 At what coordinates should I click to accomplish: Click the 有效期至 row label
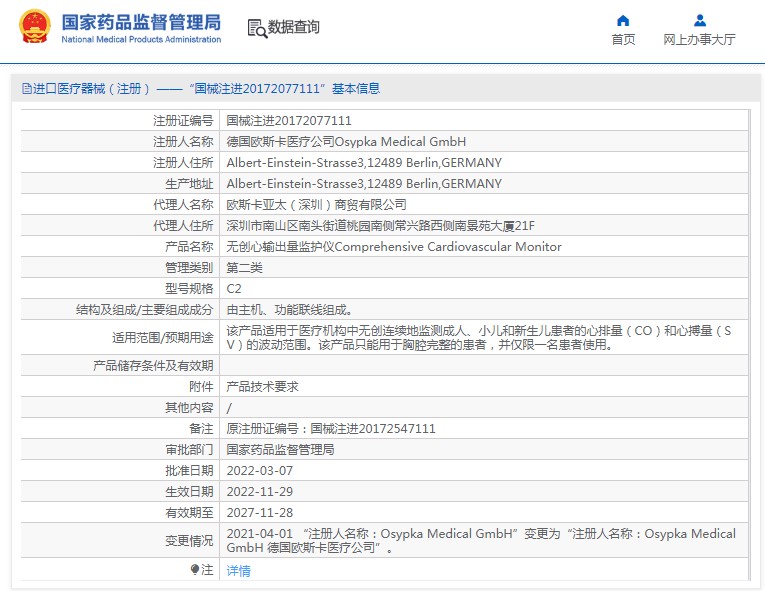point(189,512)
